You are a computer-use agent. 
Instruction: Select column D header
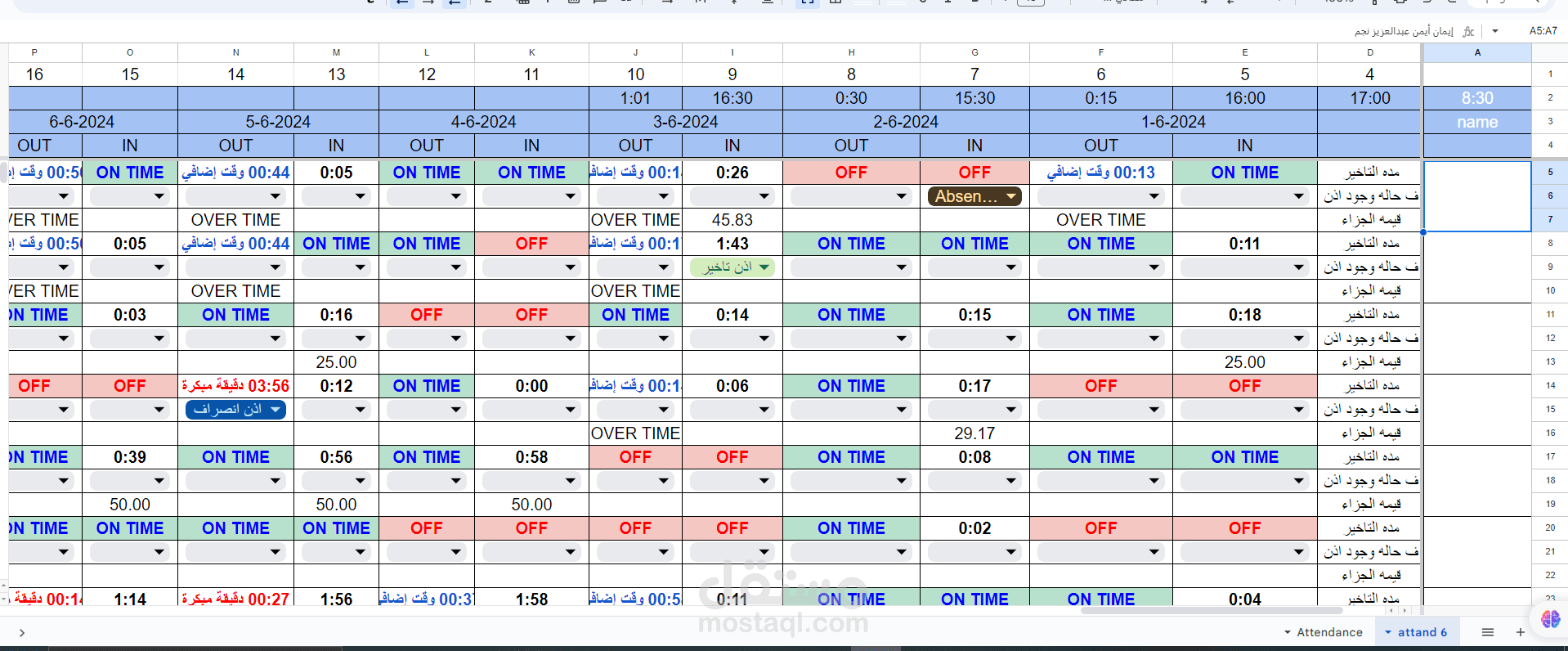pos(1369,52)
